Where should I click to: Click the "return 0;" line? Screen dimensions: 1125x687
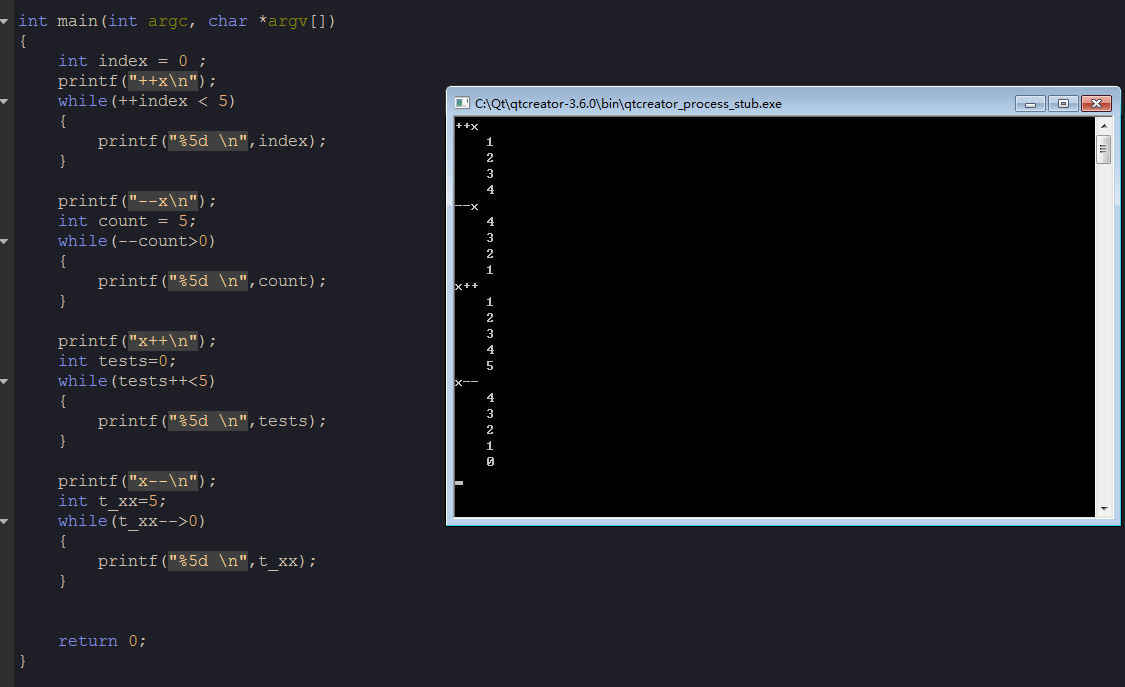pyautogui.click(x=102, y=641)
